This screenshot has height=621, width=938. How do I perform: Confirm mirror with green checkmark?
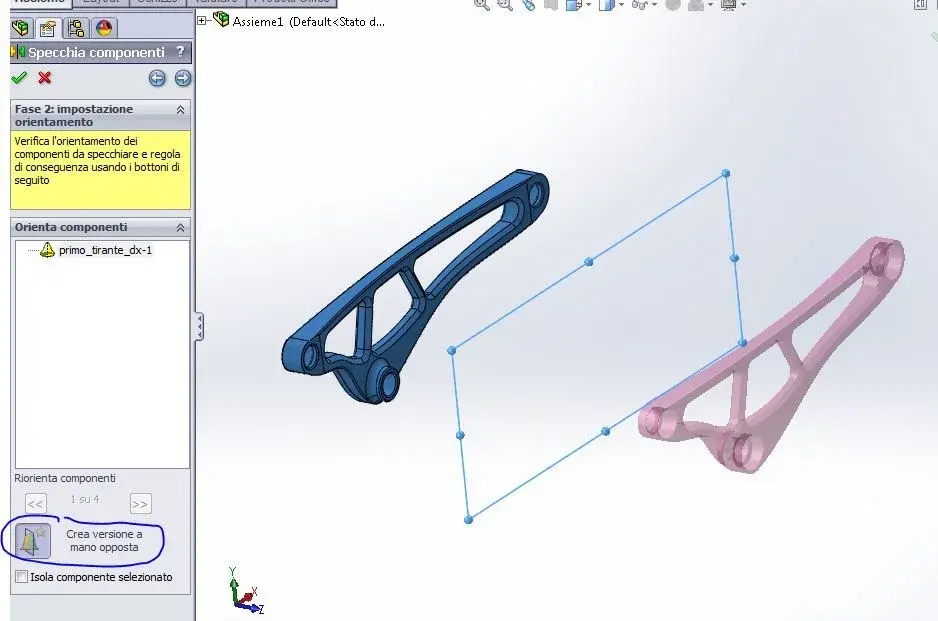click(19, 78)
